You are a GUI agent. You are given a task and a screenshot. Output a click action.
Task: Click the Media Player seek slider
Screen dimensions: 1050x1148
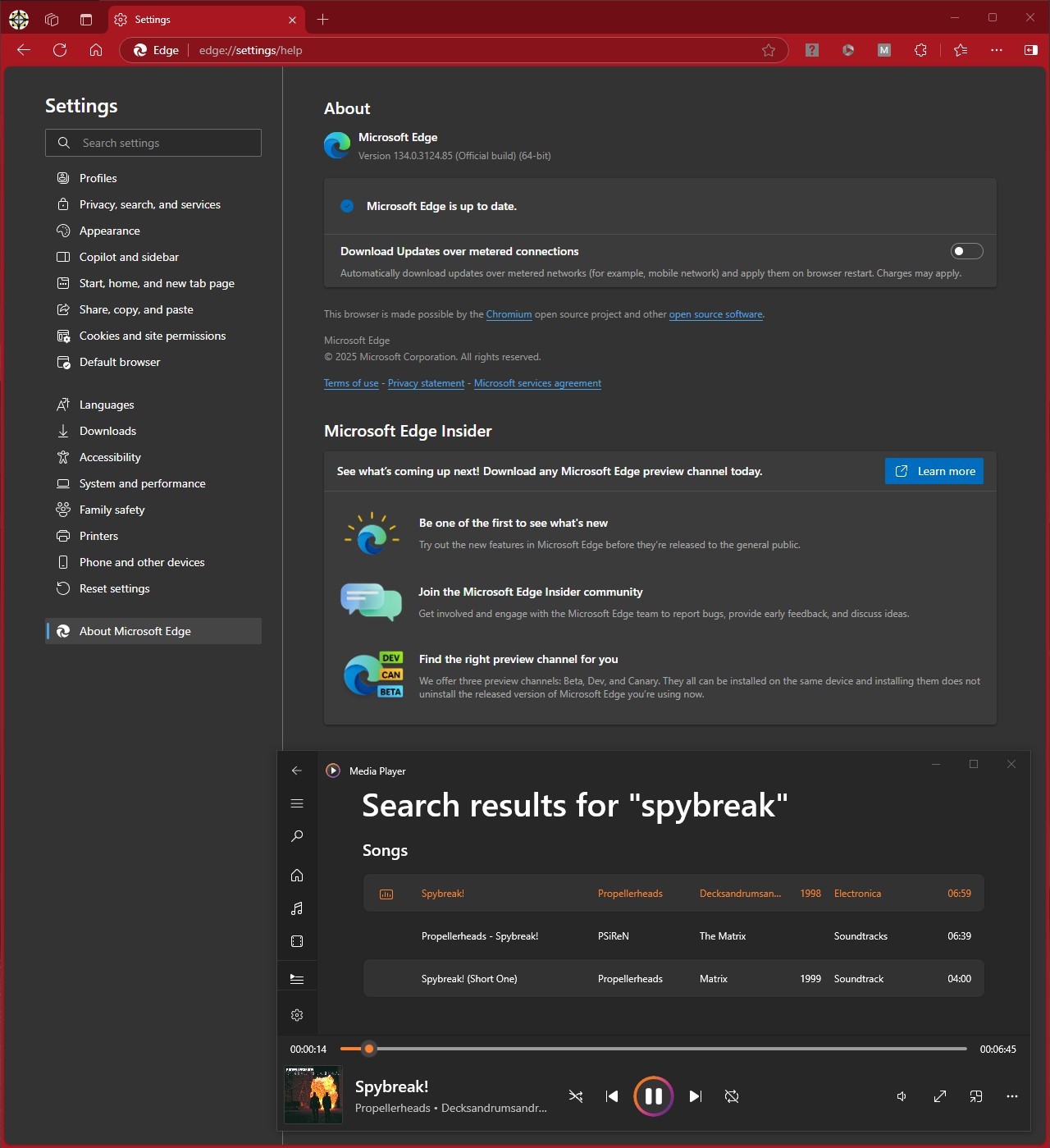pos(654,1049)
